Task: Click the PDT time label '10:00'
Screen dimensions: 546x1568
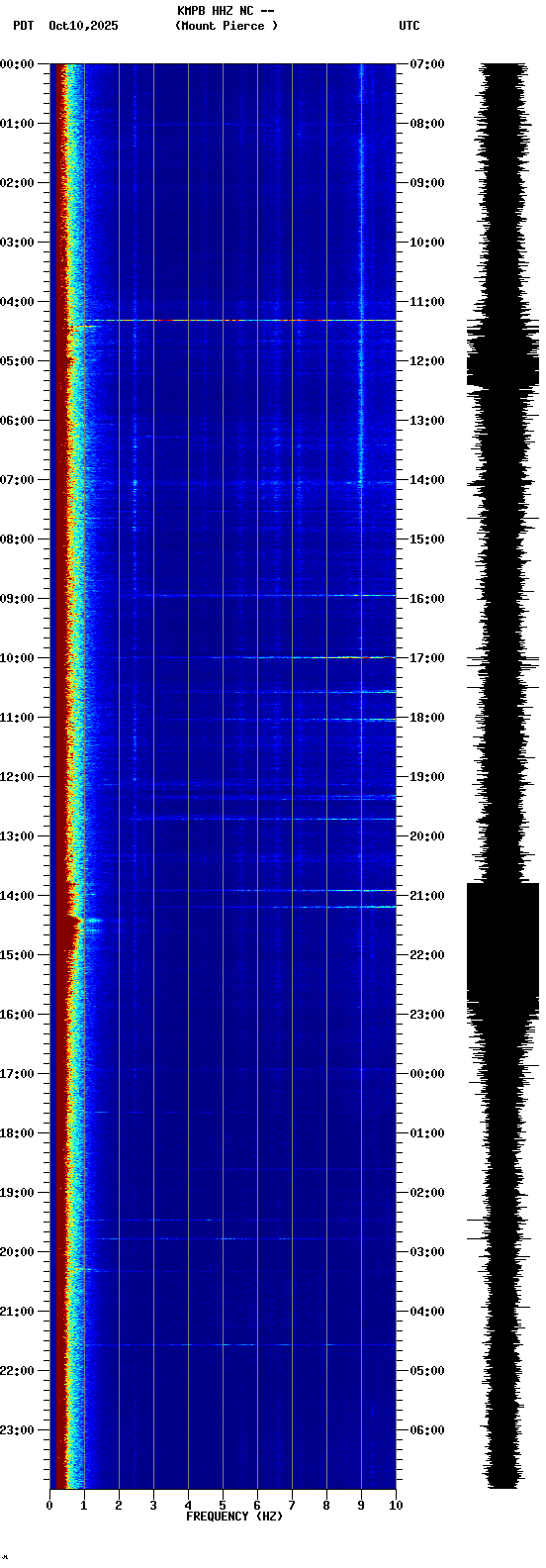Action: pyautogui.click(x=17, y=658)
